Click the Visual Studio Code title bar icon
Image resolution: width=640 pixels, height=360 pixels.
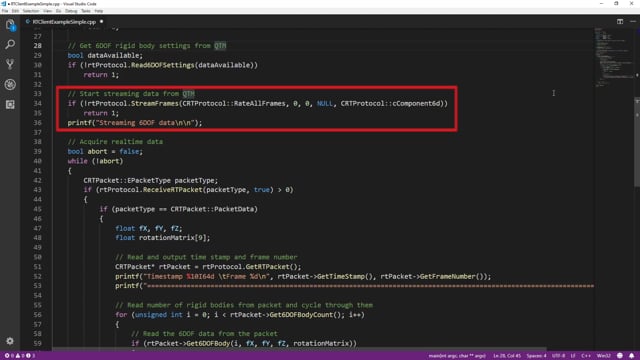4,4
